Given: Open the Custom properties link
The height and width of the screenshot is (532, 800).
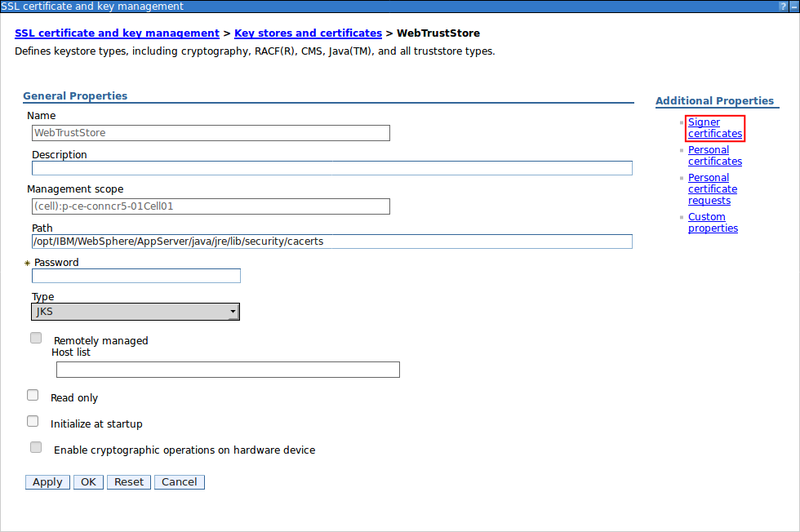Looking at the screenshot, I should point(713,222).
